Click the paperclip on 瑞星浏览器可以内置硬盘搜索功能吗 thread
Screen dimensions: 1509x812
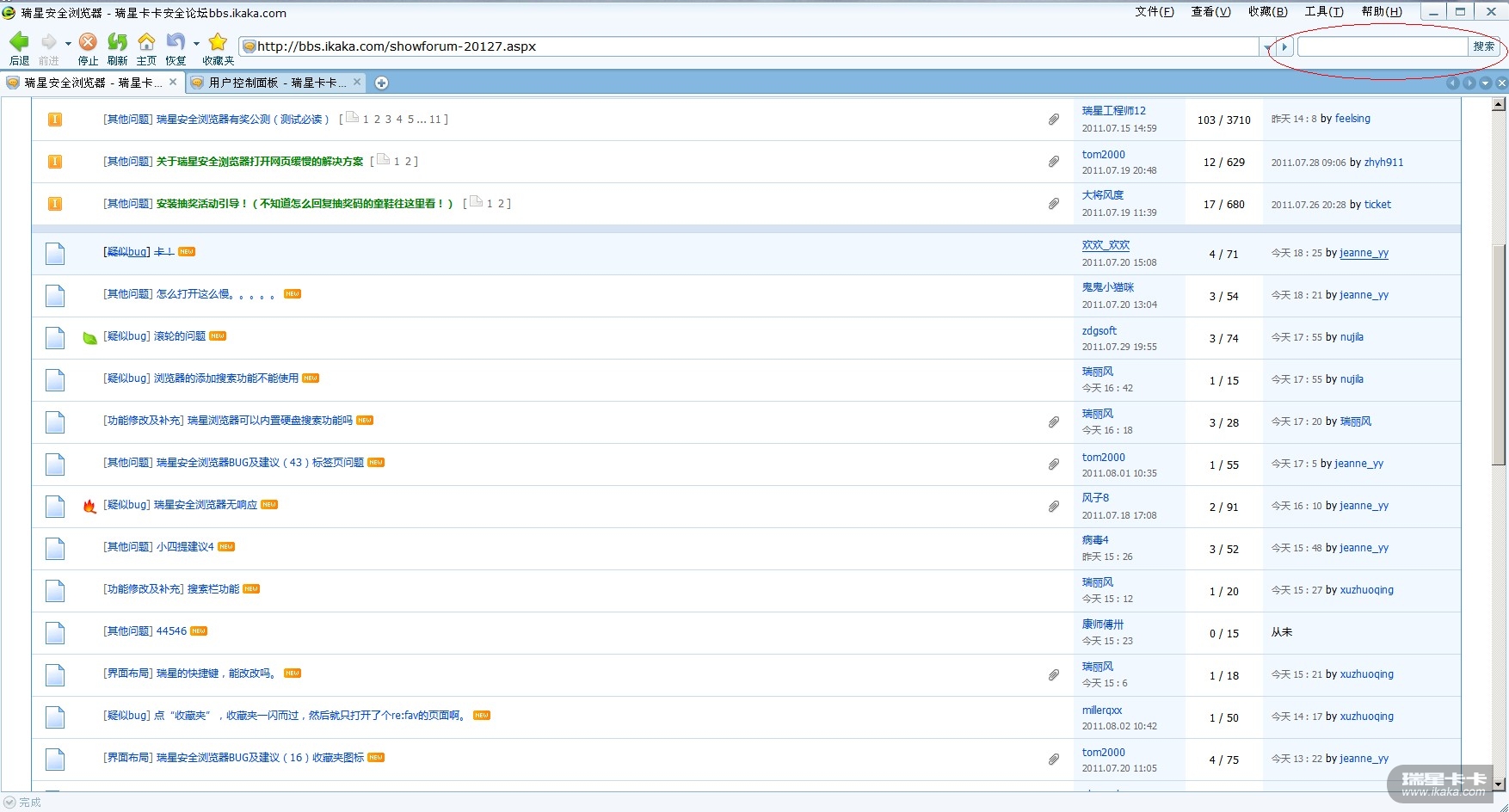tap(1054, 422)
